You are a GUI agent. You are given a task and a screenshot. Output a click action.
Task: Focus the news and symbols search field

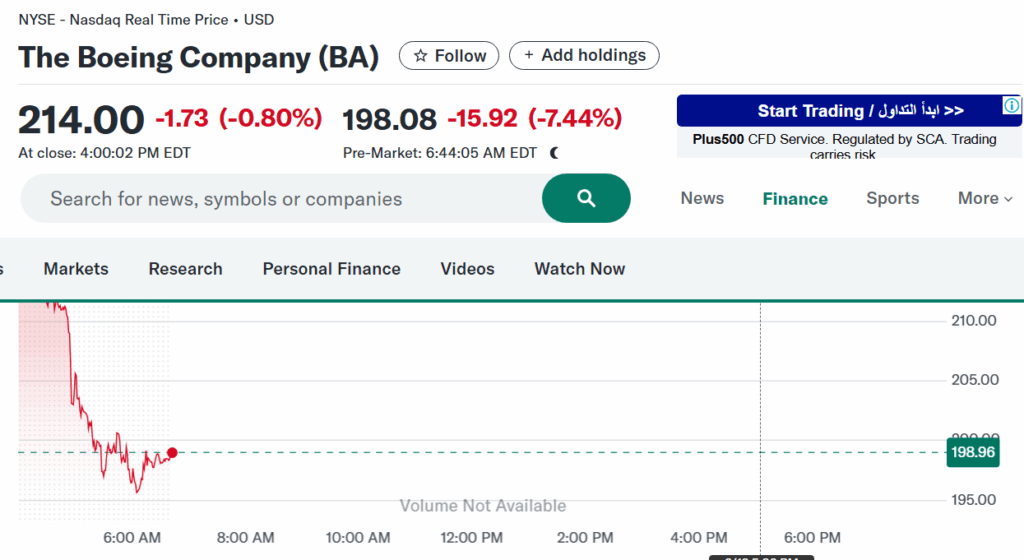click(282, 198)
